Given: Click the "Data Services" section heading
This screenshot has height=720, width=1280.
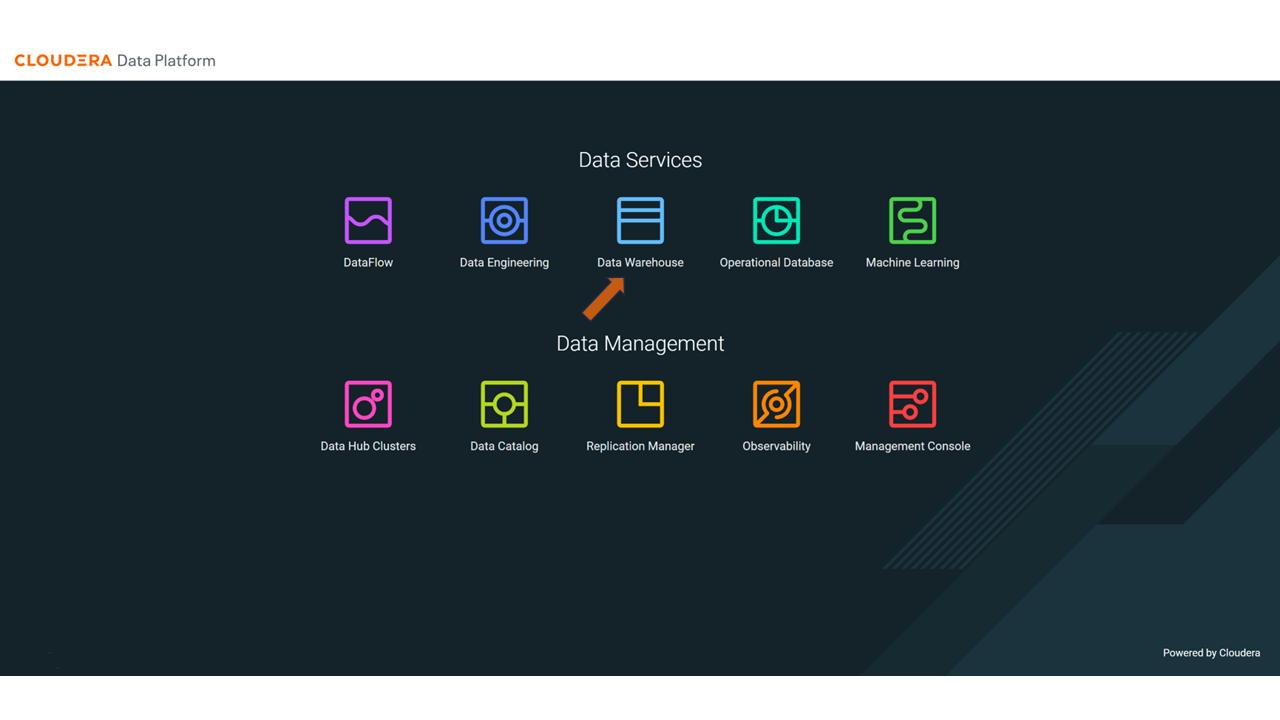Looking at the screenshot, I should [x=640, y=160].
